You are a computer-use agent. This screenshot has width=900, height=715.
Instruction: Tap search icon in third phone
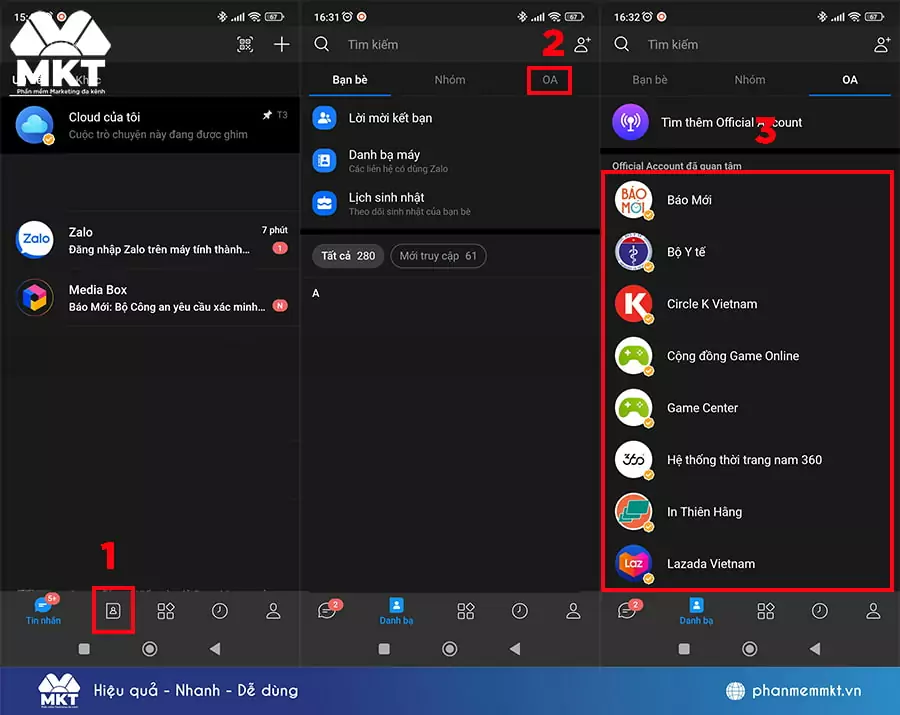622,44
